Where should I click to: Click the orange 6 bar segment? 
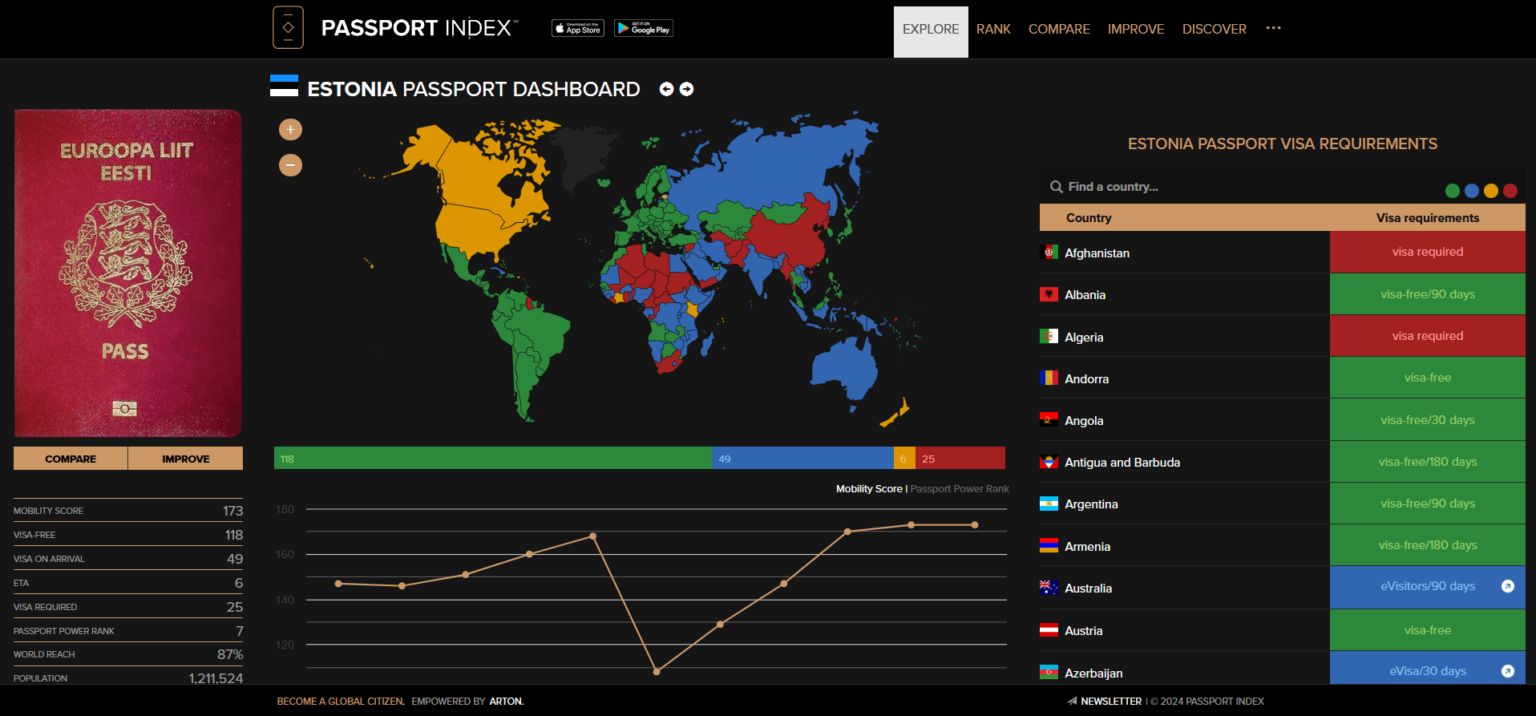pyautogui.click(x=904, y=458)
